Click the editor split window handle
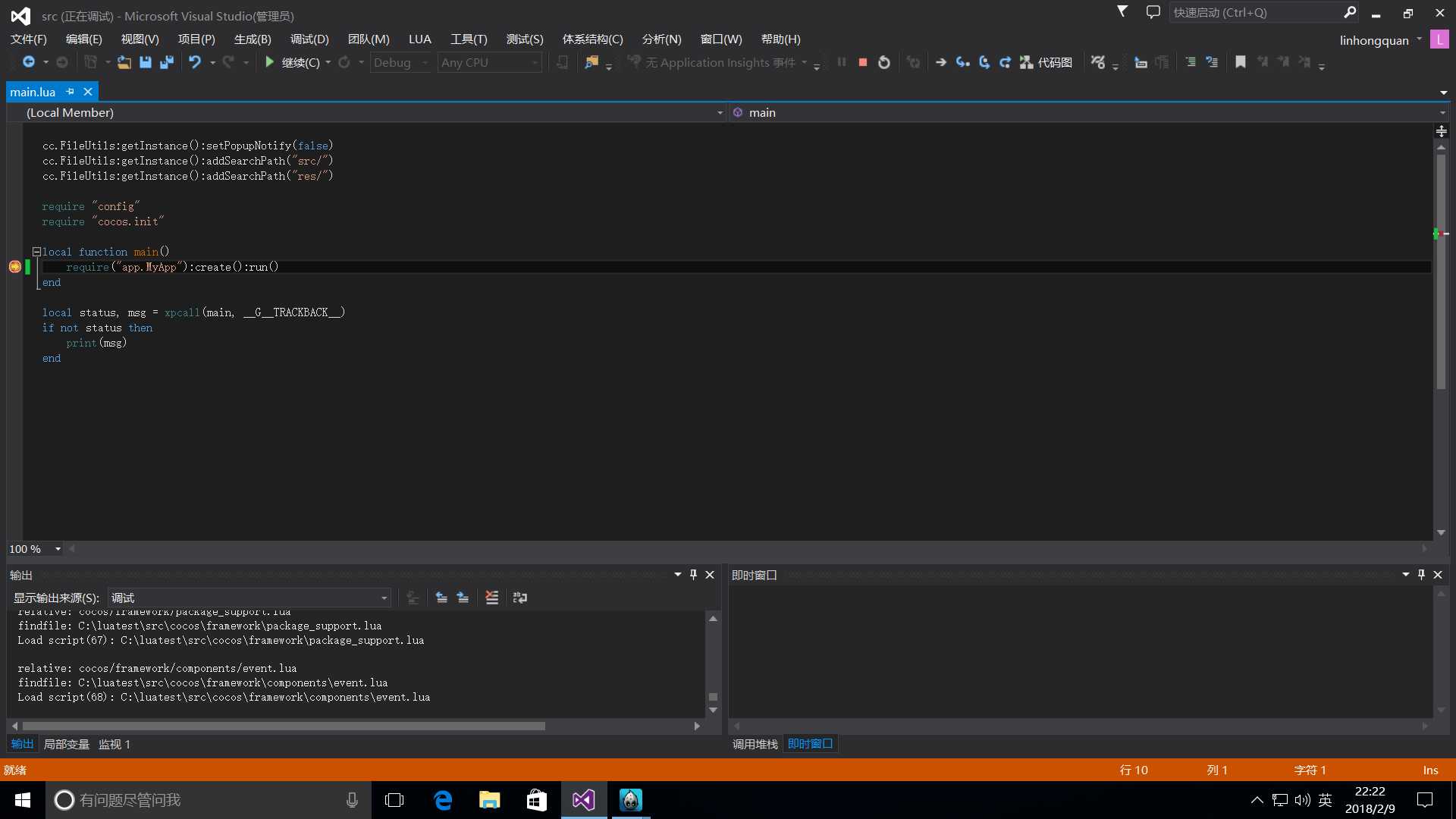 pyautogui.click(x=1441, y=131)
